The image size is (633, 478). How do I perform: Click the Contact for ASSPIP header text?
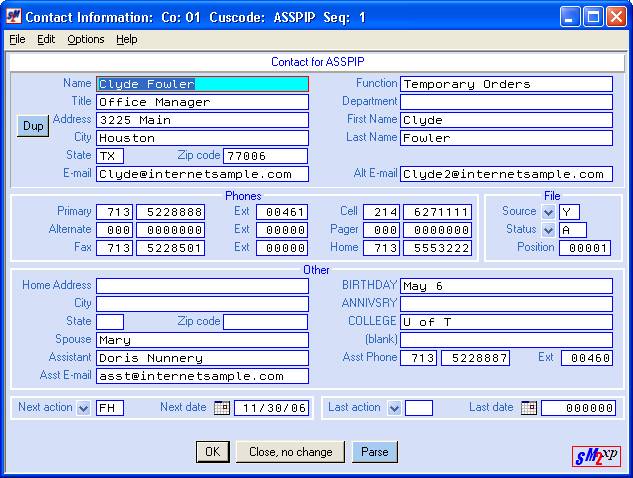(318, 62)
